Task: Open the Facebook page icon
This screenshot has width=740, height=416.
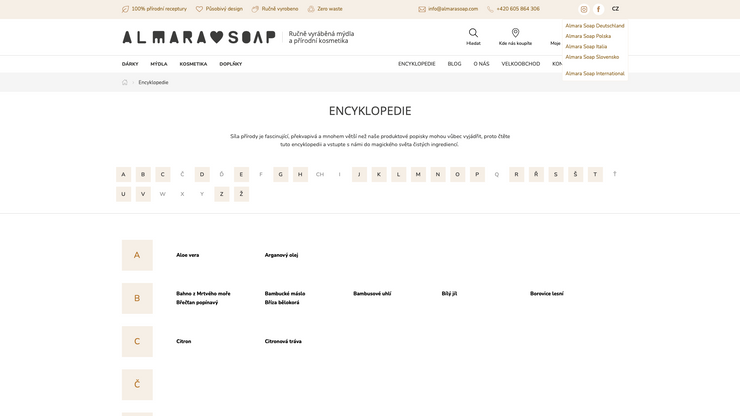Action: pyautogui.click(x=599, y=9)
